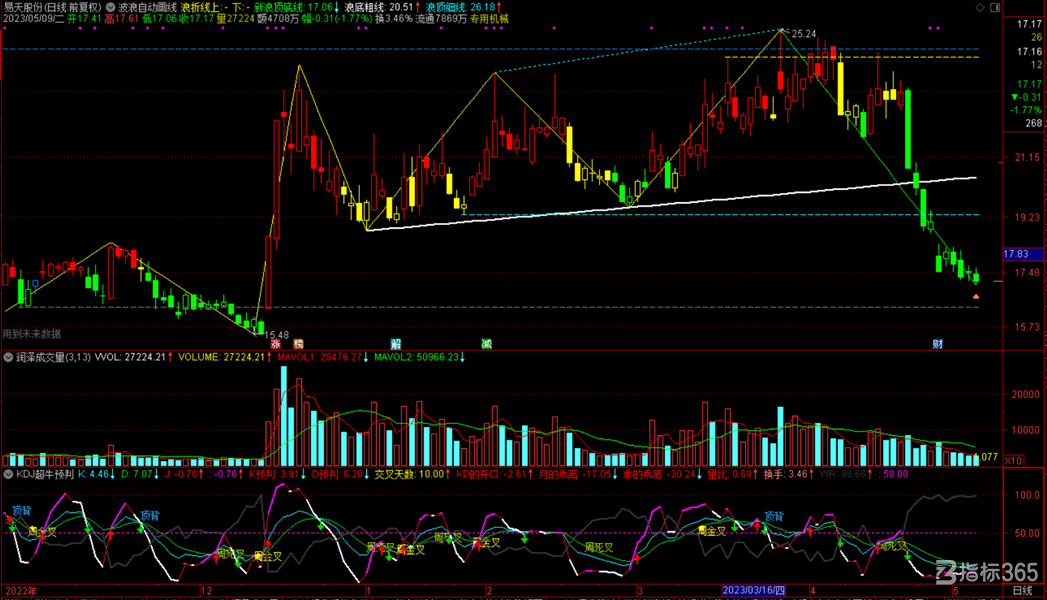
Task: Click the 15.73 price axis label
Action: coord(1028,327)
